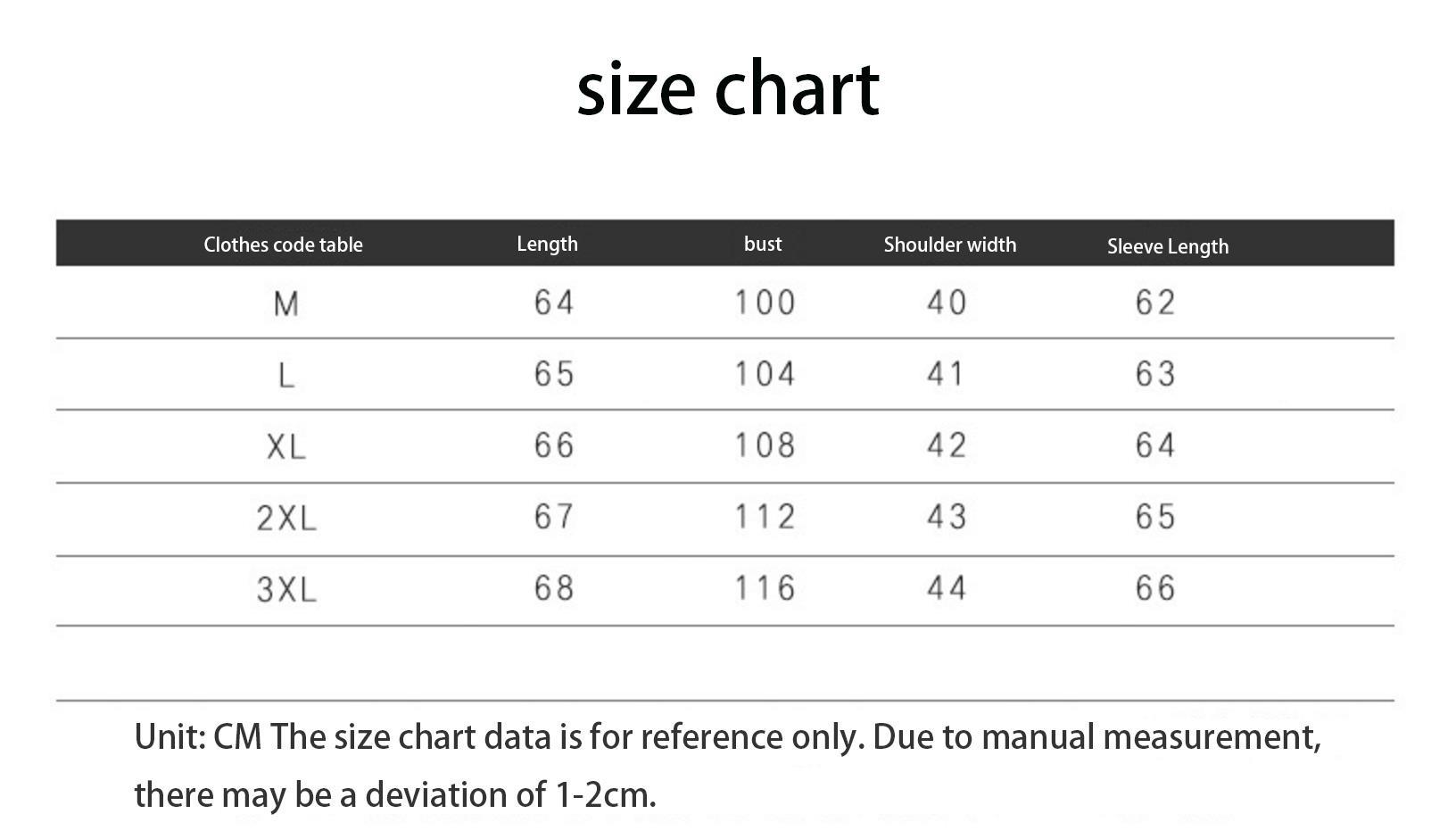This screenshot has width=1456, height=839.
Task: Select the bust value 112
Action: [x=765, y=517]
